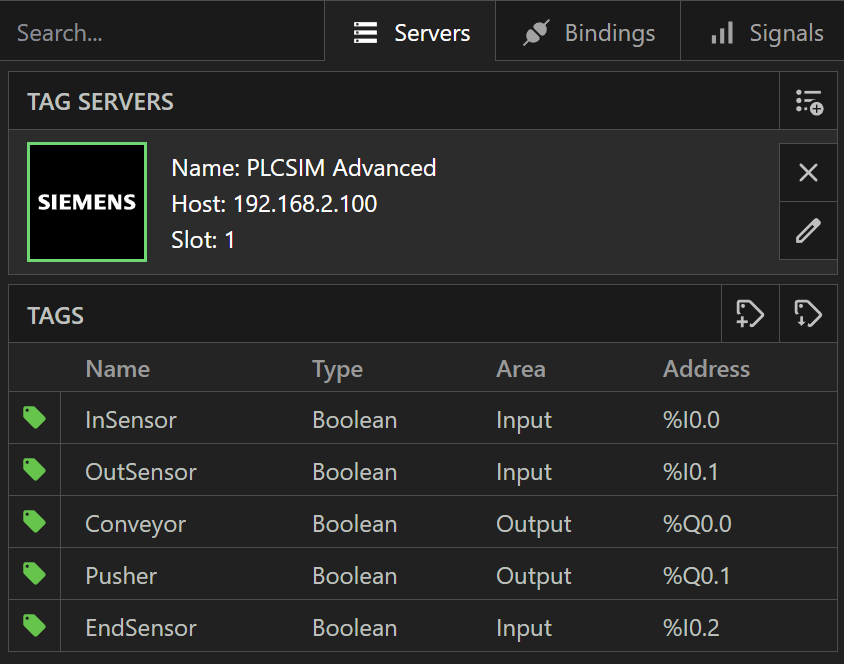Click the add new tag icon
Viewport: 844px width, 664px height.
749,314
